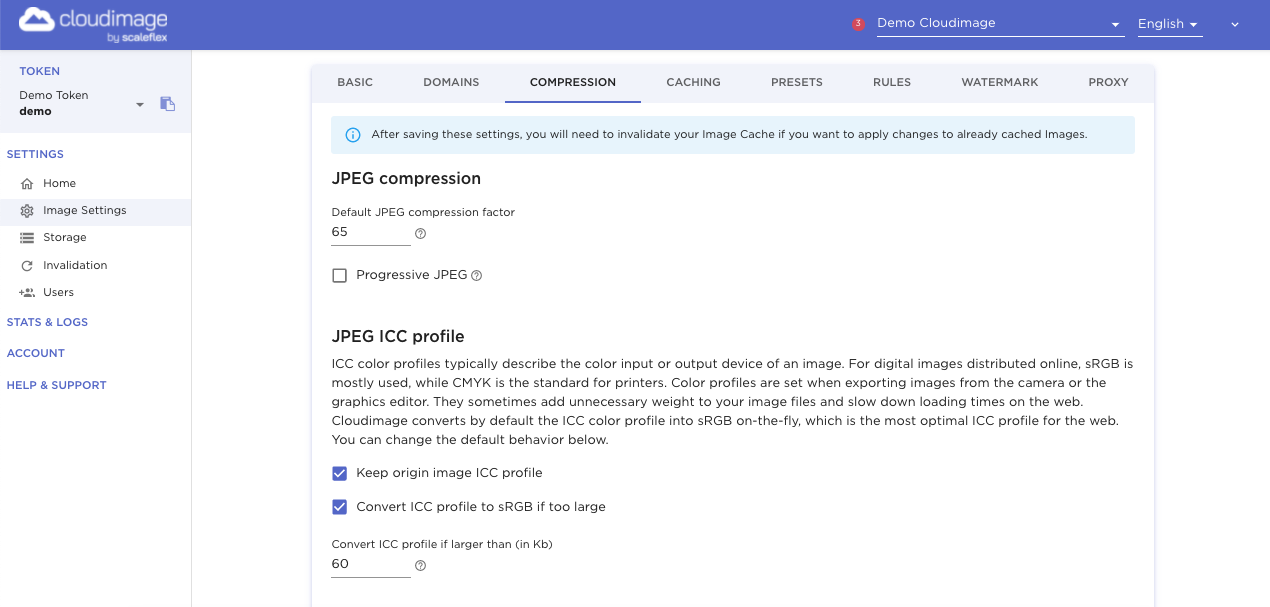Enable the Progressive JPEG checkbox
1270x607 pixels.
[x=340, y=275]
